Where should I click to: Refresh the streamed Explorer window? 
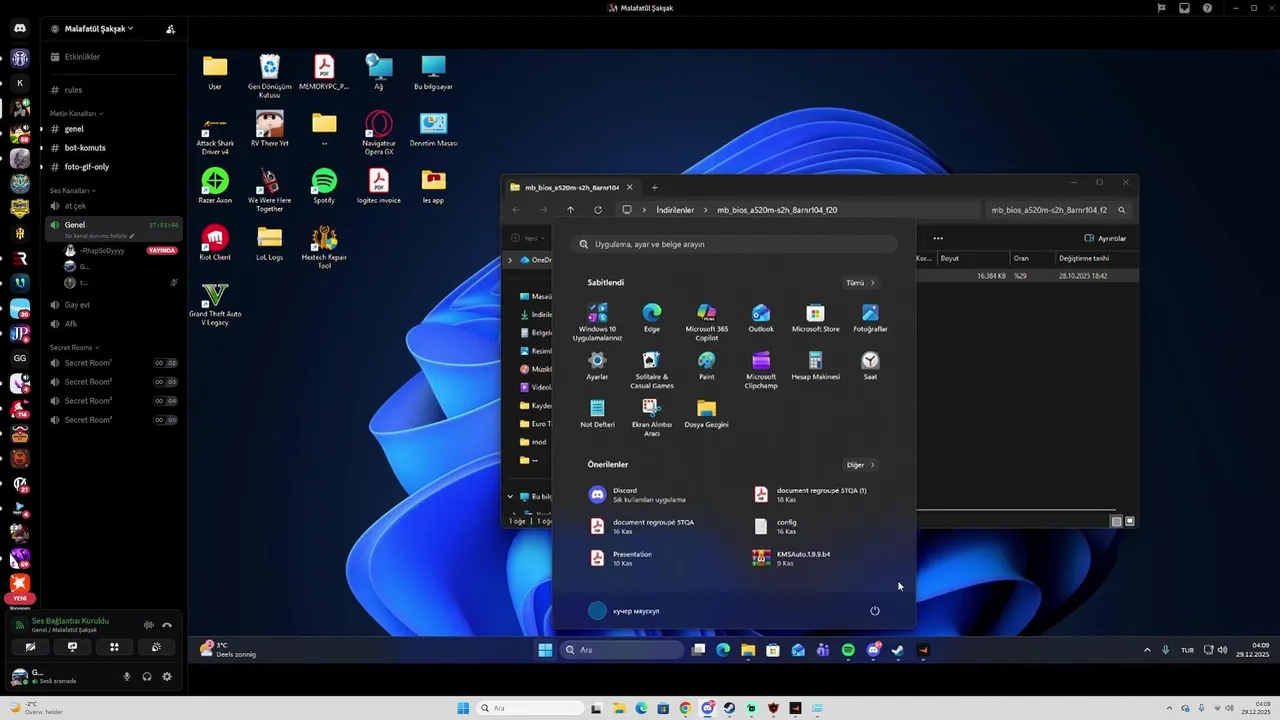point(598,210)
